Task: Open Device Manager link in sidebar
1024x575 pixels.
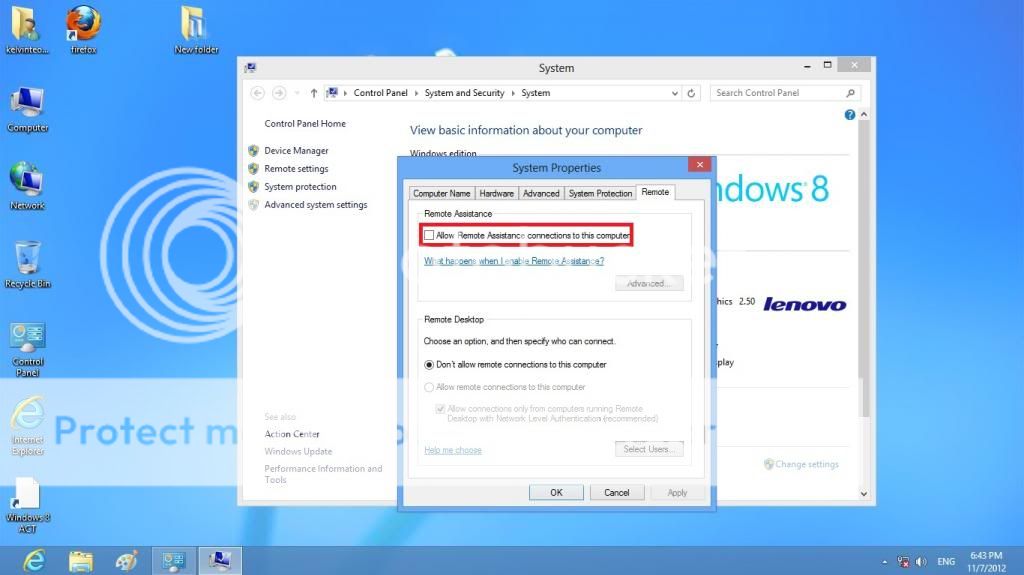Action: coord(296,151)
